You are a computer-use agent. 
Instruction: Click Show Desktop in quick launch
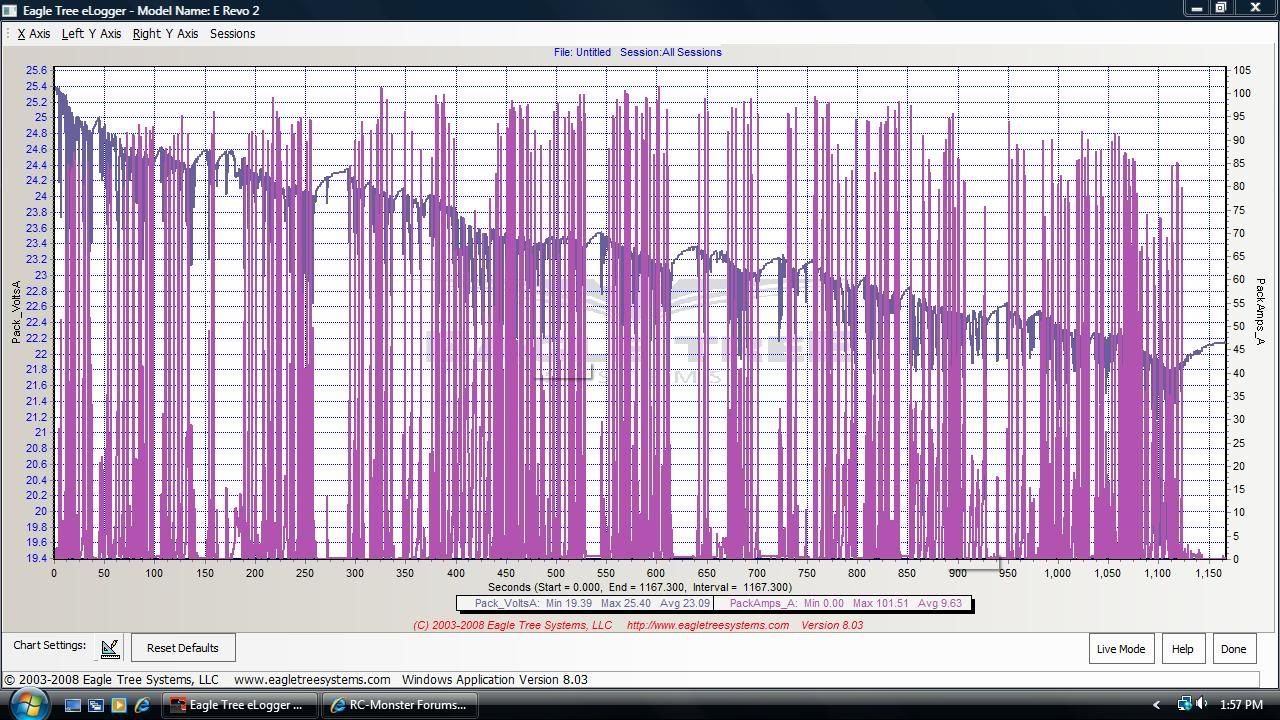(x=73, y=705)
